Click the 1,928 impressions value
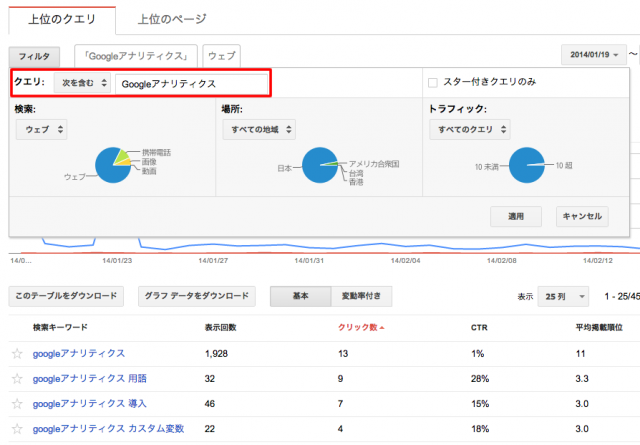This screenshot has width=640, height=445. coord(216,354)
